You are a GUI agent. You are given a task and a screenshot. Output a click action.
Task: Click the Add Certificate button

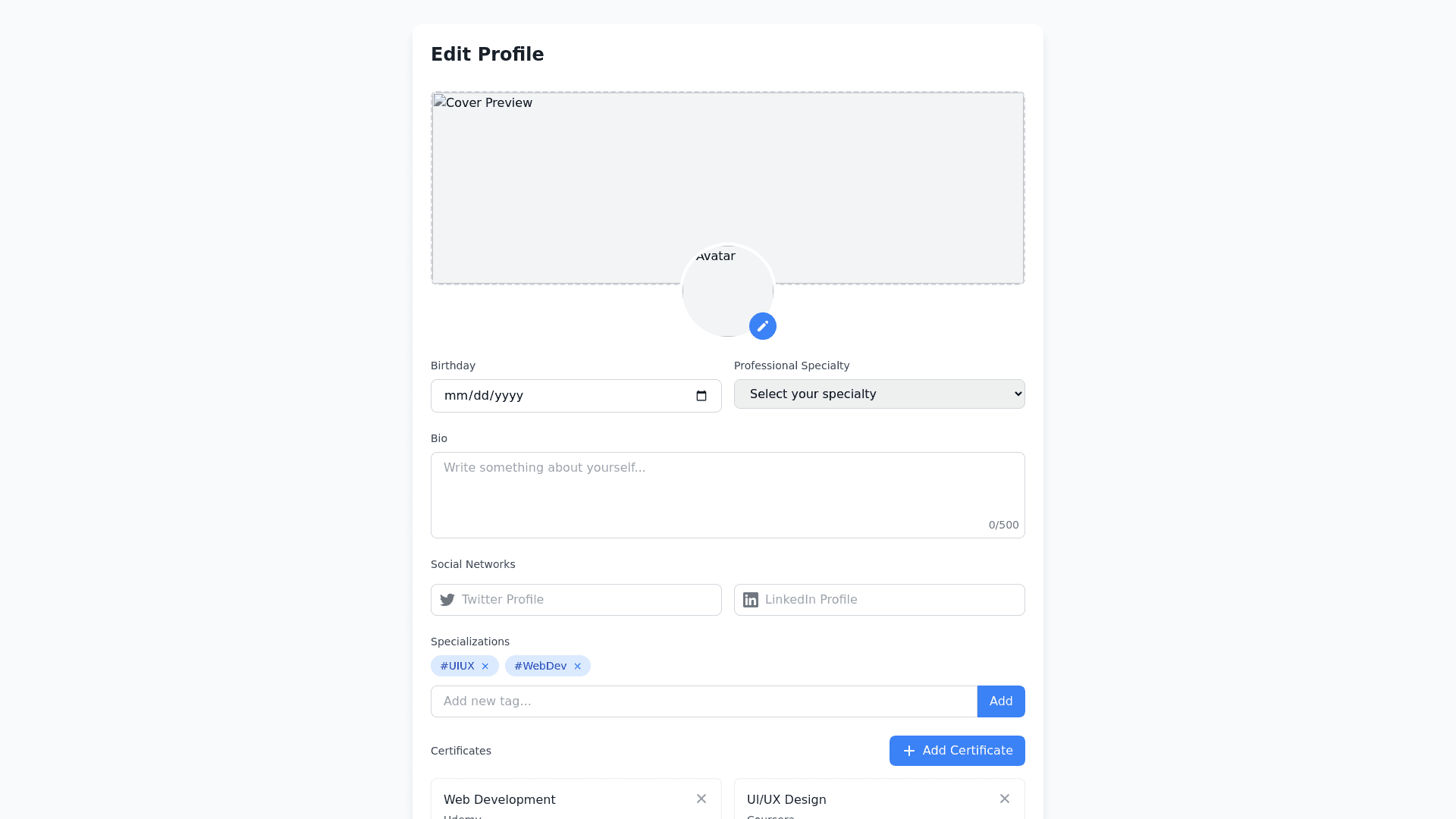coord(957,751)
